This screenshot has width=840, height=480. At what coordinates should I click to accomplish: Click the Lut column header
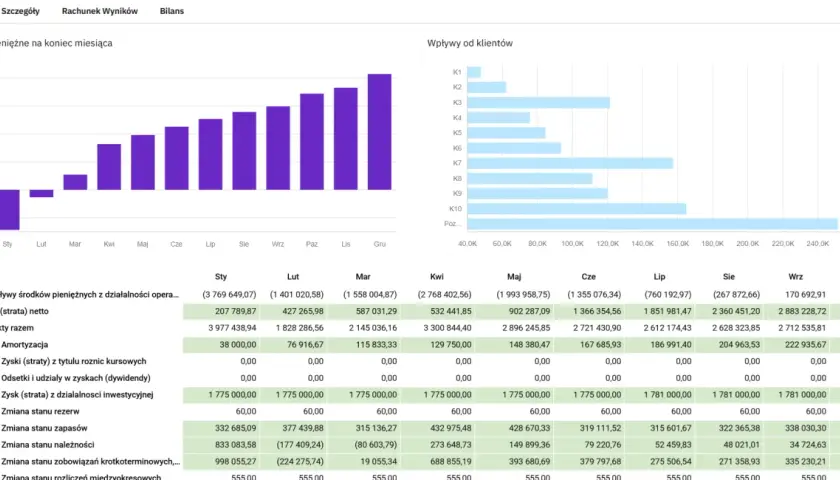coord(292,276)
